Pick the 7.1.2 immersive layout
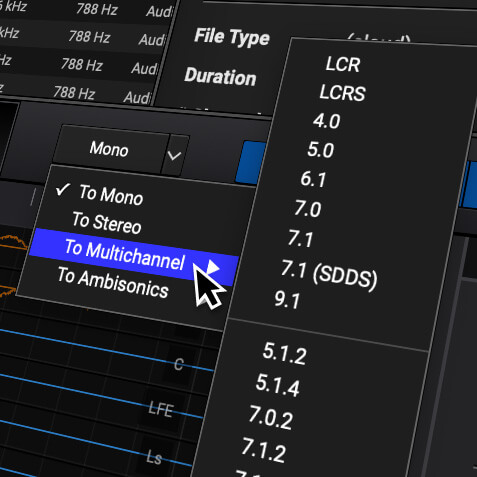The image size is (477, 477). coord(264,450)
